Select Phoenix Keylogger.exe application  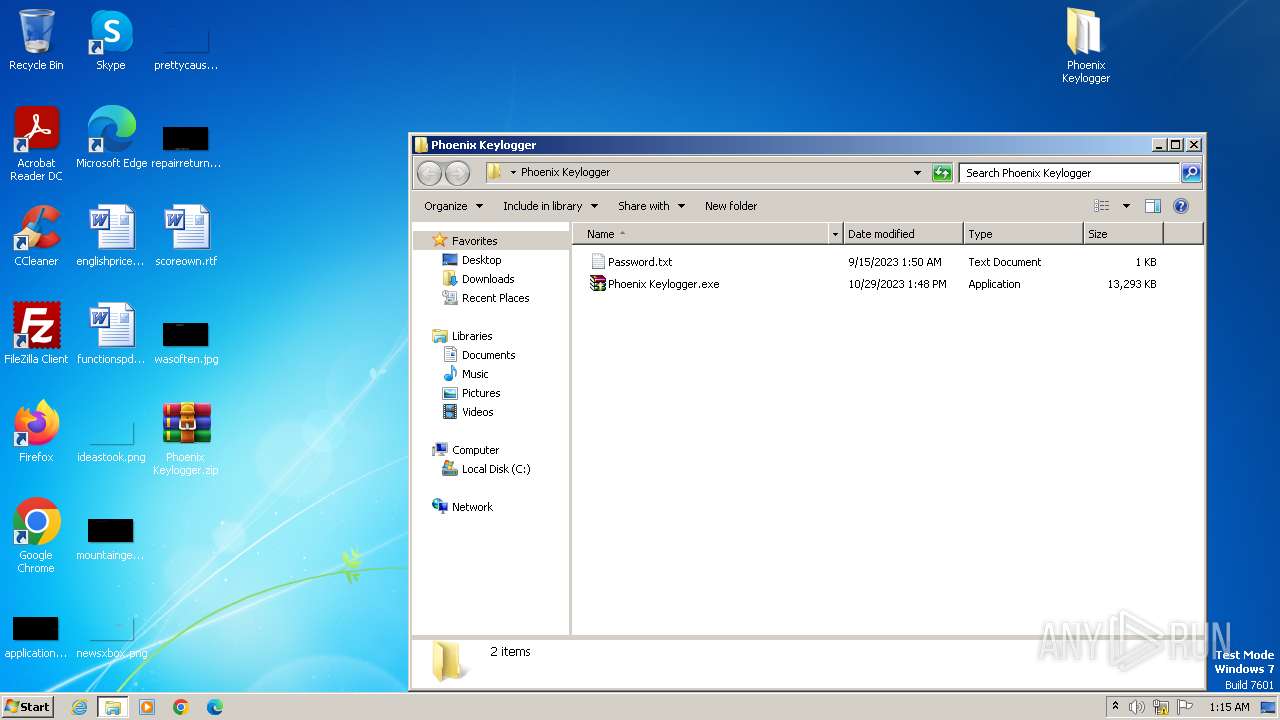point(654,284)
